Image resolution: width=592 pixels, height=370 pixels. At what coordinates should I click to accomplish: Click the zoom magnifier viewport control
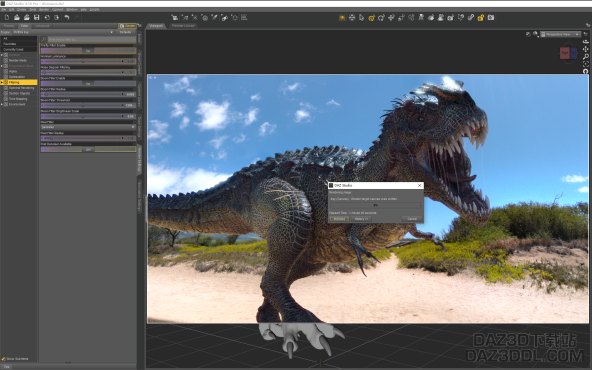pyautogui.click(x=586, y=57)
